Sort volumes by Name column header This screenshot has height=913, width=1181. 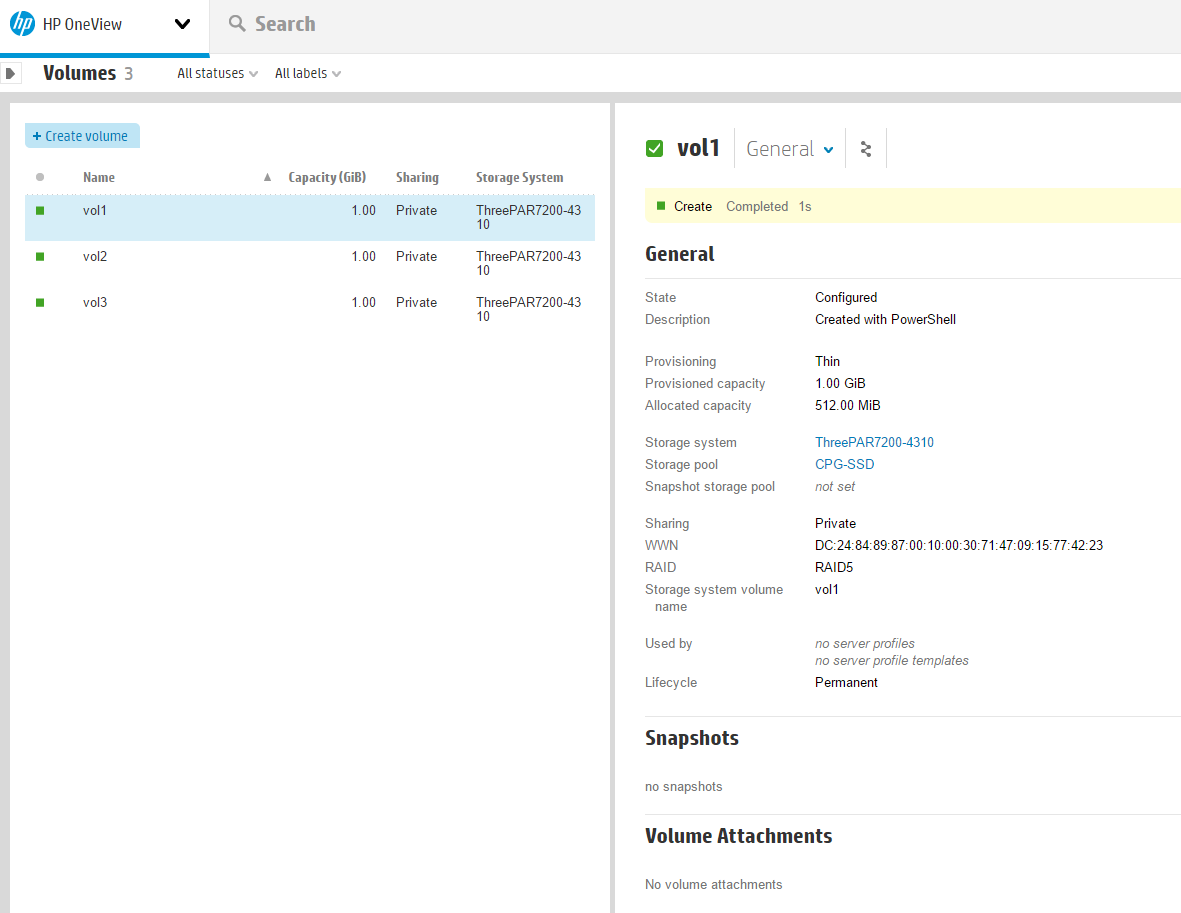point(99,177)
